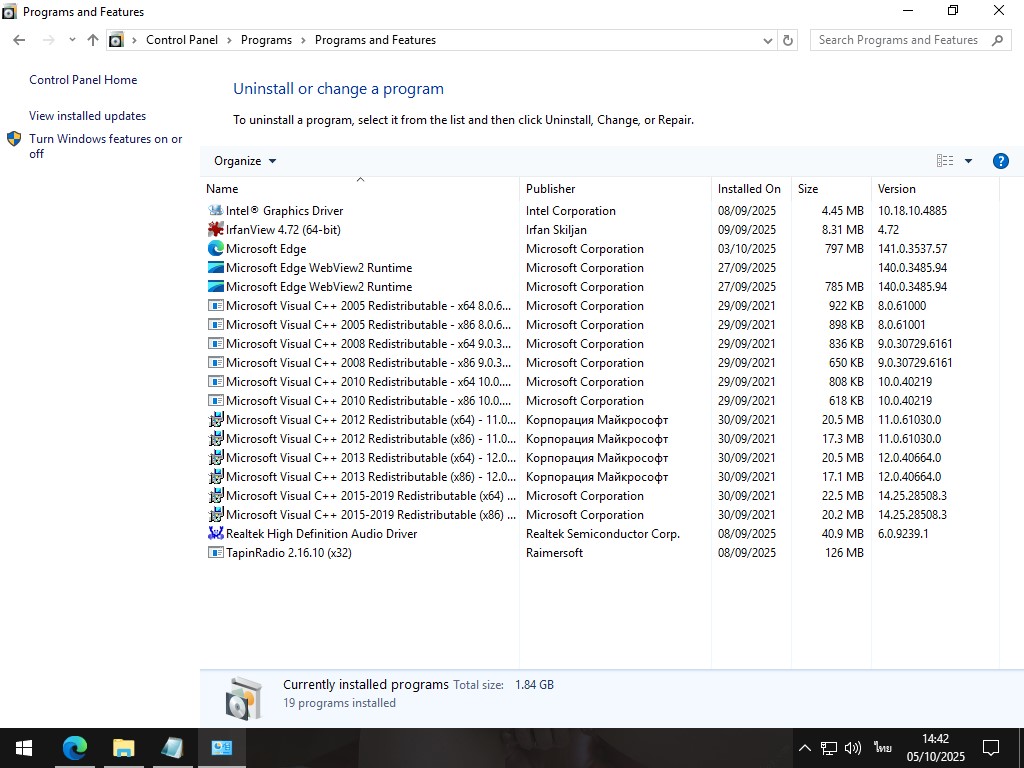Select the Microsoft Edge program icon in list
The height and width of the screenshot is (768, 1024).
pos(216,248)
